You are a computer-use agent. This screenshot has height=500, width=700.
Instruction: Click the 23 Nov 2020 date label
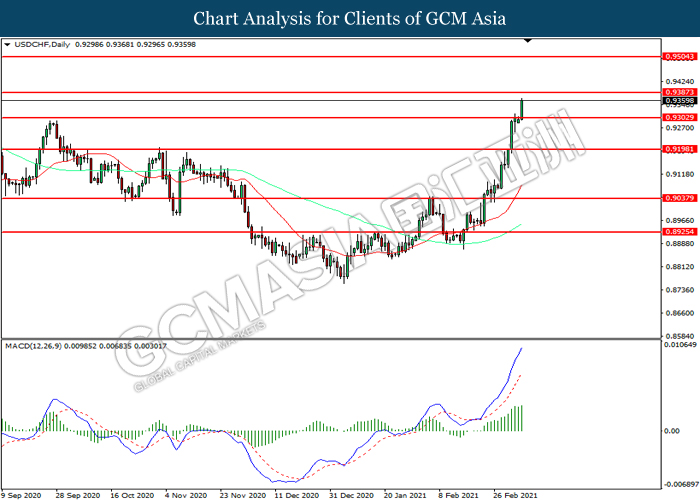pos(242,495)
